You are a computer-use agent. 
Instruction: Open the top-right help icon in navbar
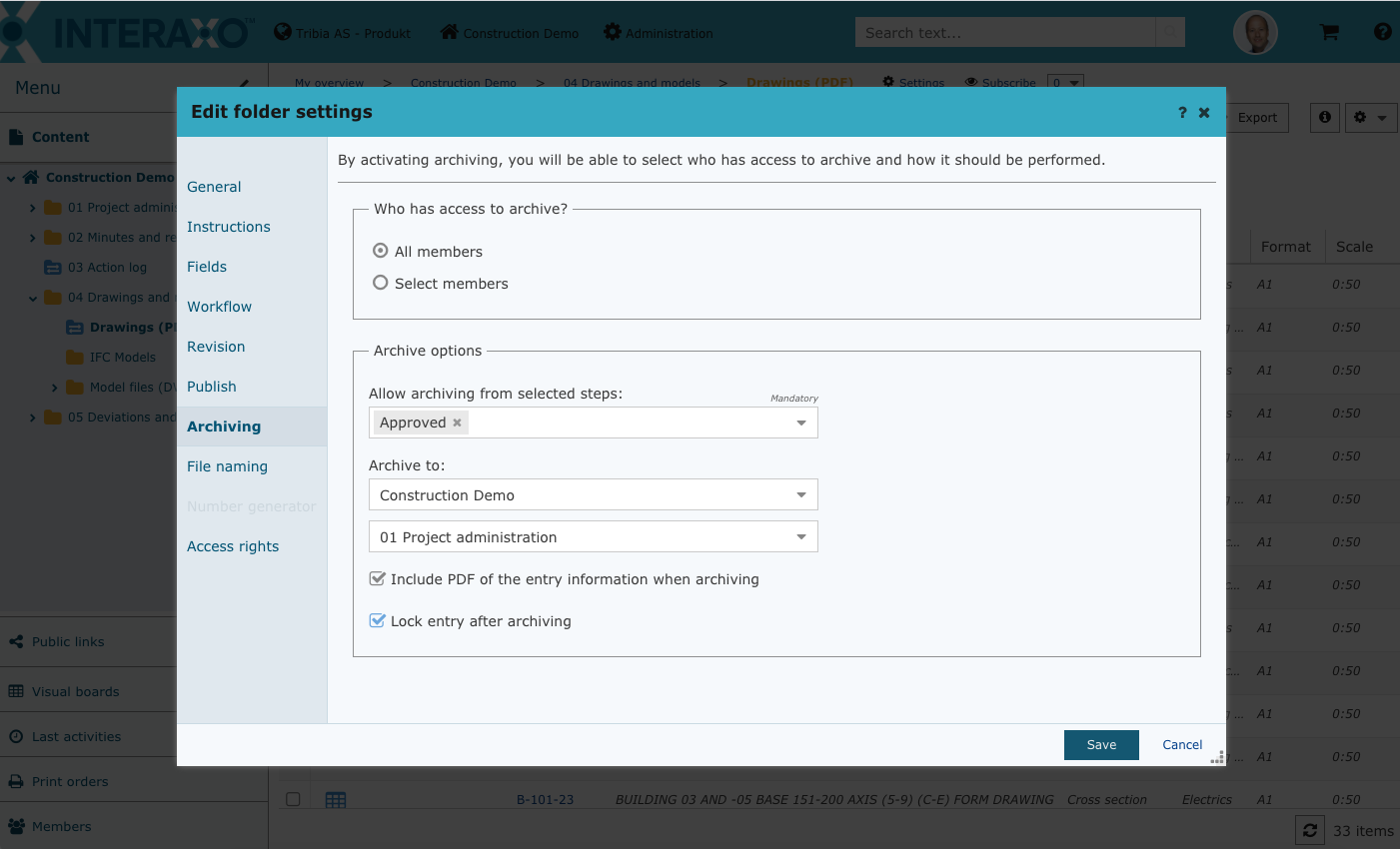[x=1382, y=32]
